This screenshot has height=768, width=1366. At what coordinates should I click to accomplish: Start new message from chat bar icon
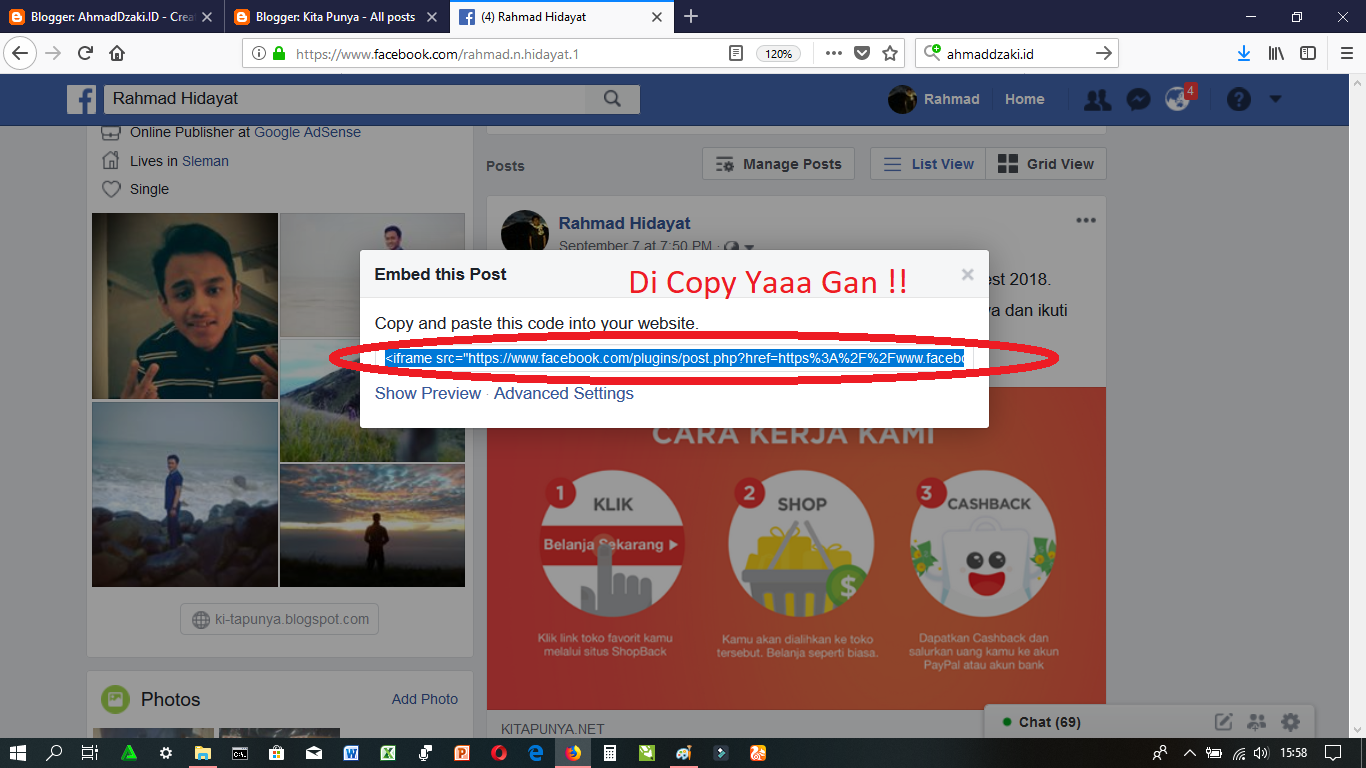coord(1224,722)
